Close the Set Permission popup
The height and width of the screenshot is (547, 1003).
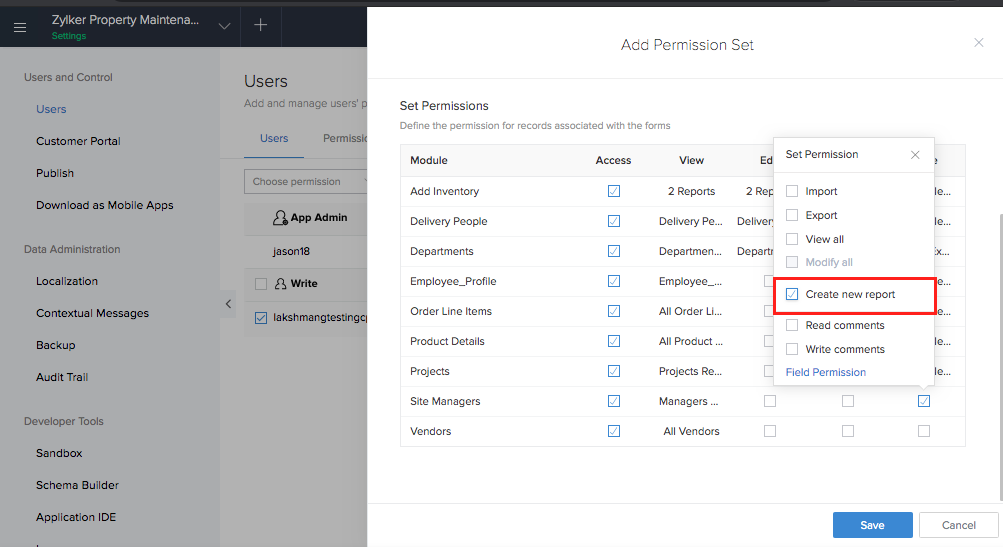point(915,155)
